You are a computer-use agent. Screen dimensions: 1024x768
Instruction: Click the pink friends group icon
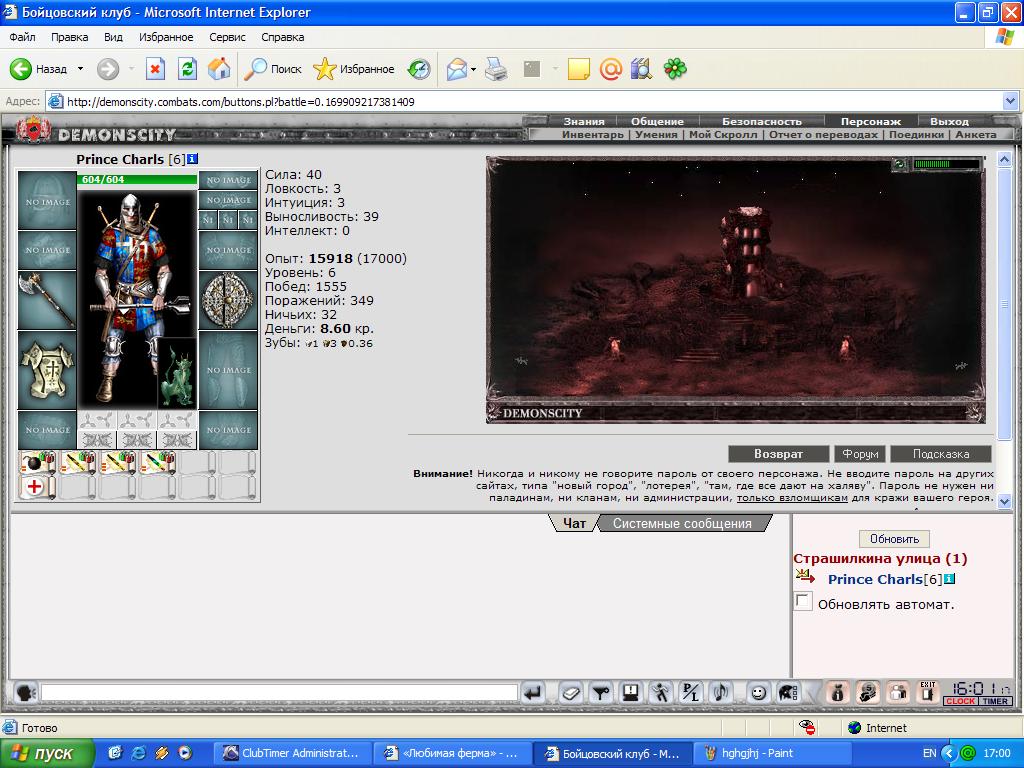pos(898,692)
